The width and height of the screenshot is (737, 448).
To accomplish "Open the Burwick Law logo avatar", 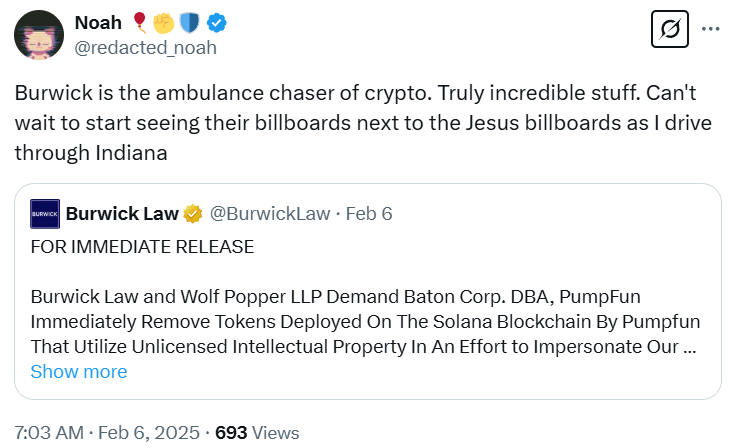I will coord(45,213).
